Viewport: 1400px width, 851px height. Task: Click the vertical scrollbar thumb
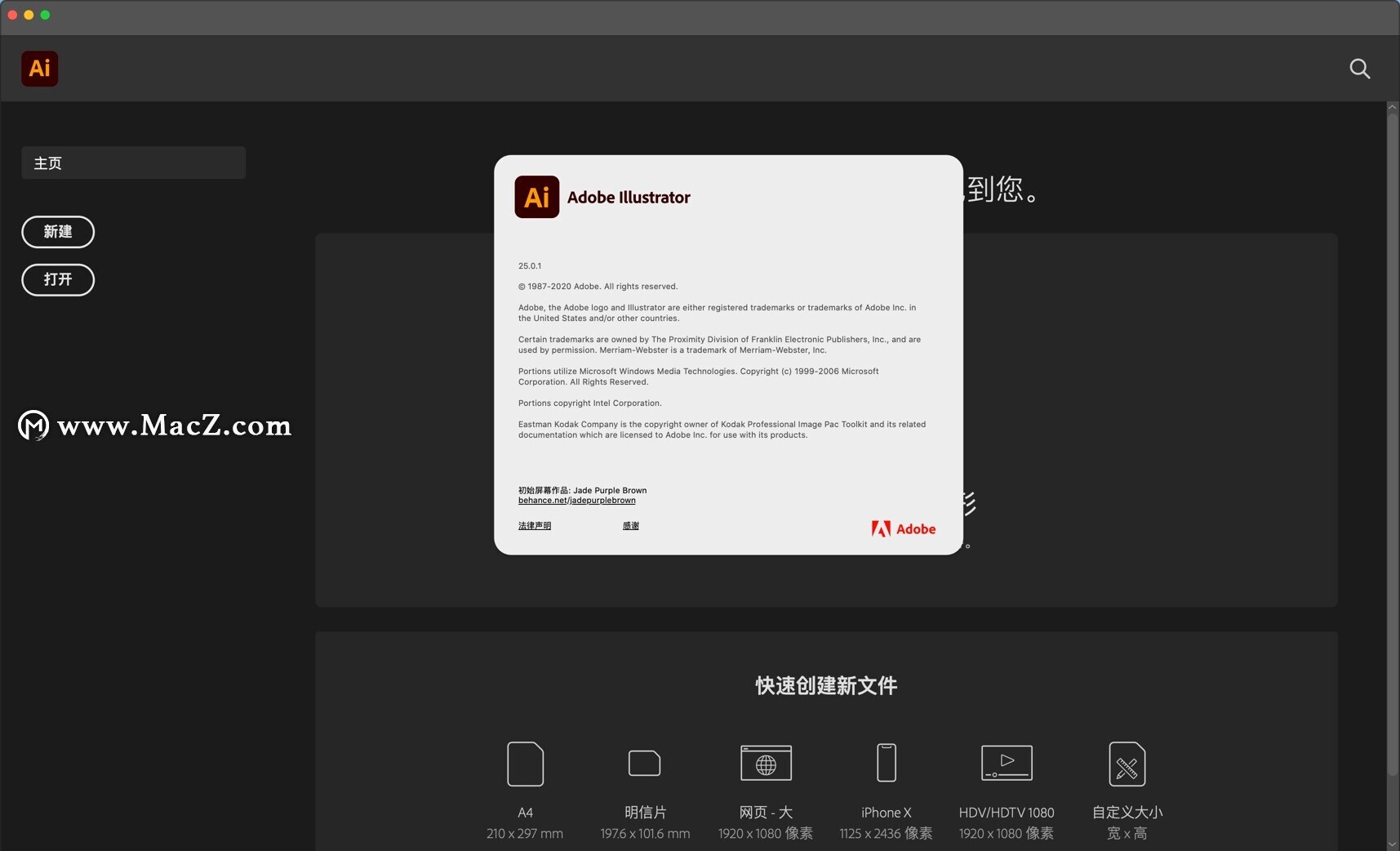coord(1393,445)
